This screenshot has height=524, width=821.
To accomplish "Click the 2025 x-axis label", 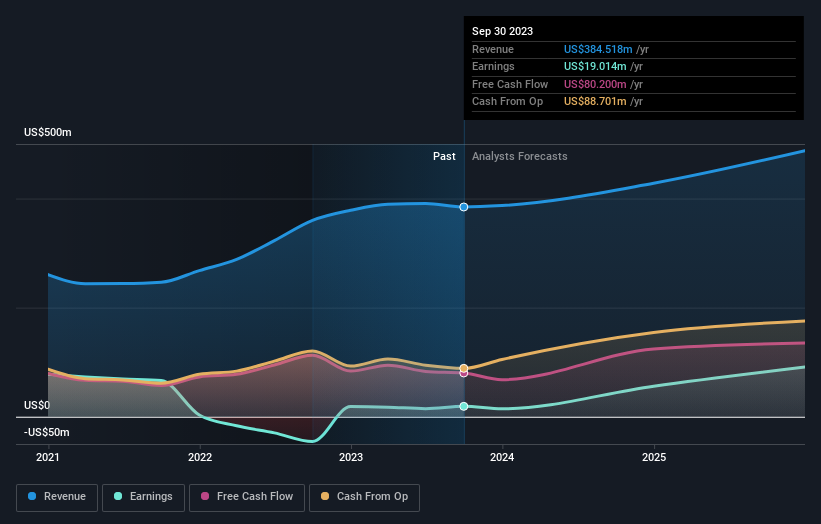I will point(654,458).
